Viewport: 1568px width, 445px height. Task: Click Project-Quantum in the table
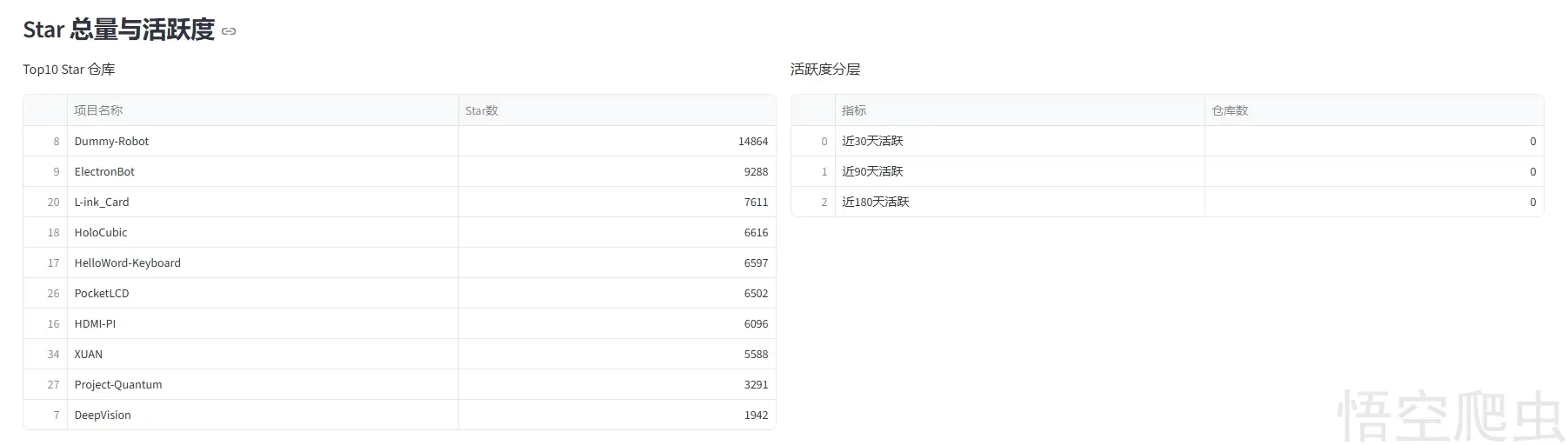click(x=118, y=384)
